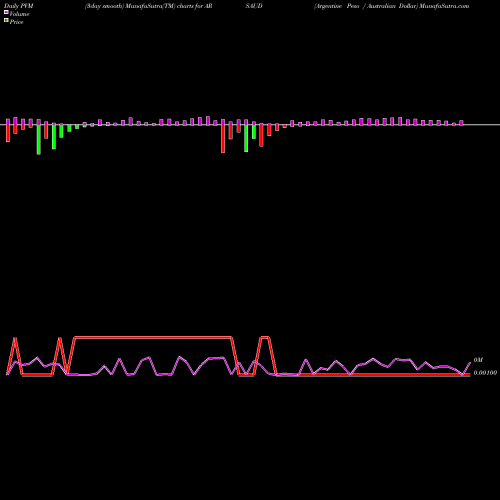Screen dimensions: 500x500
Task: Click the 'Daily PVM' chart title
Action: [19, 6]
